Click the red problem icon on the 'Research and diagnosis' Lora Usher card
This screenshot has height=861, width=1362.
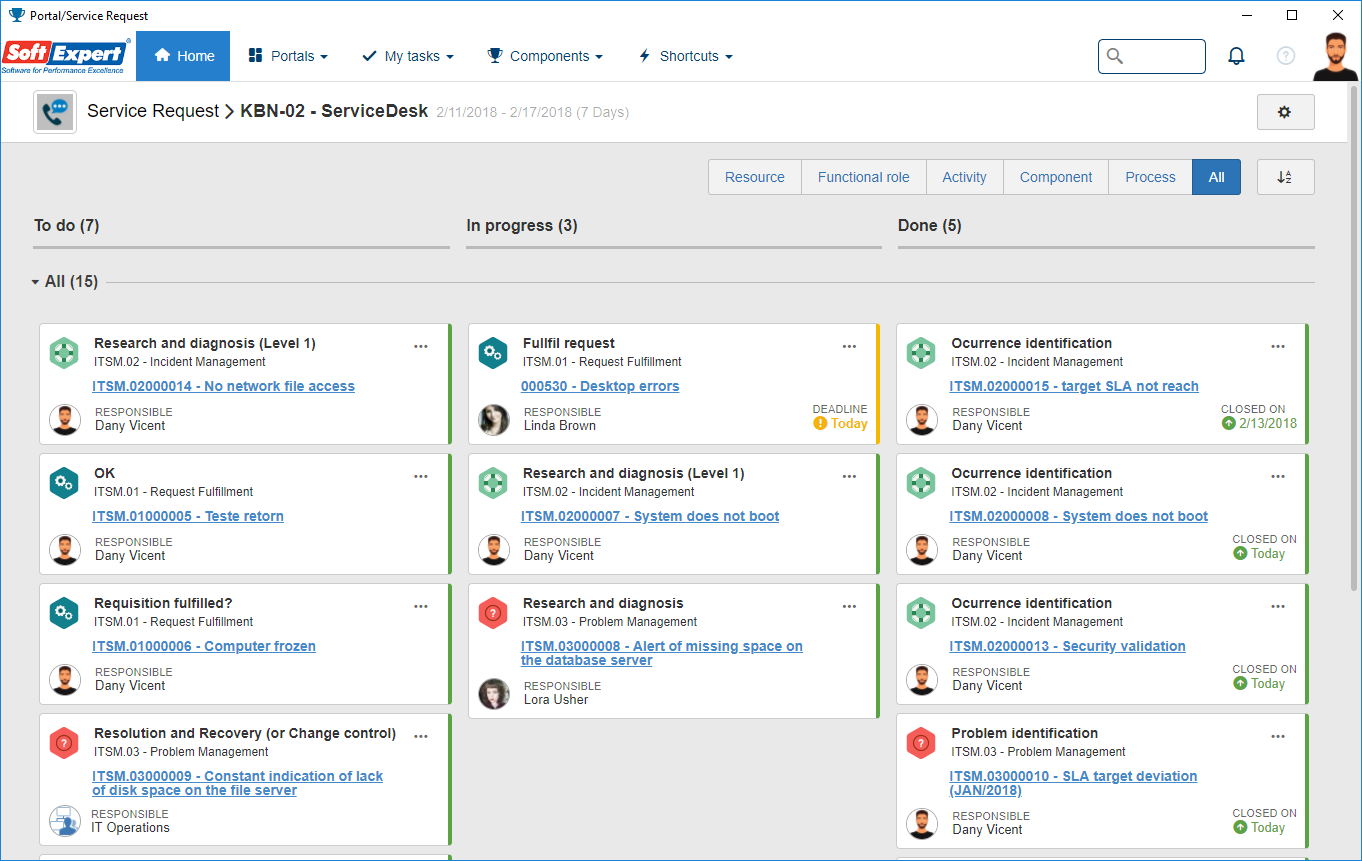[493, 613]
